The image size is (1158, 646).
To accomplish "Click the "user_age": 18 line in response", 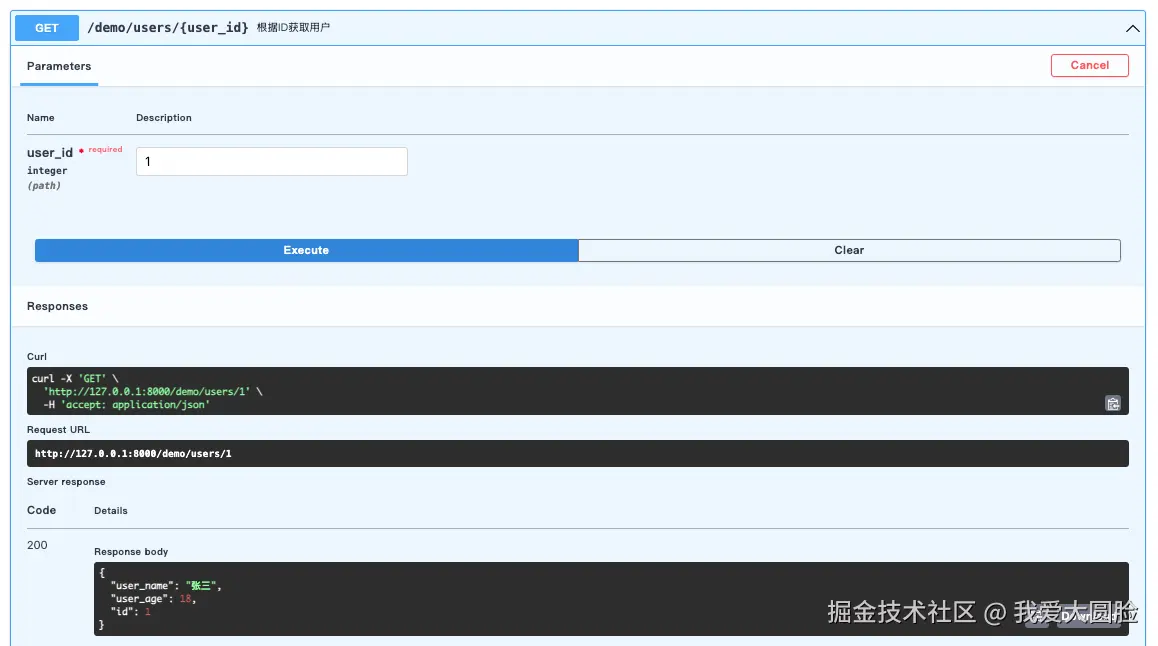I will pyautogui.click(x=153, y=599).
